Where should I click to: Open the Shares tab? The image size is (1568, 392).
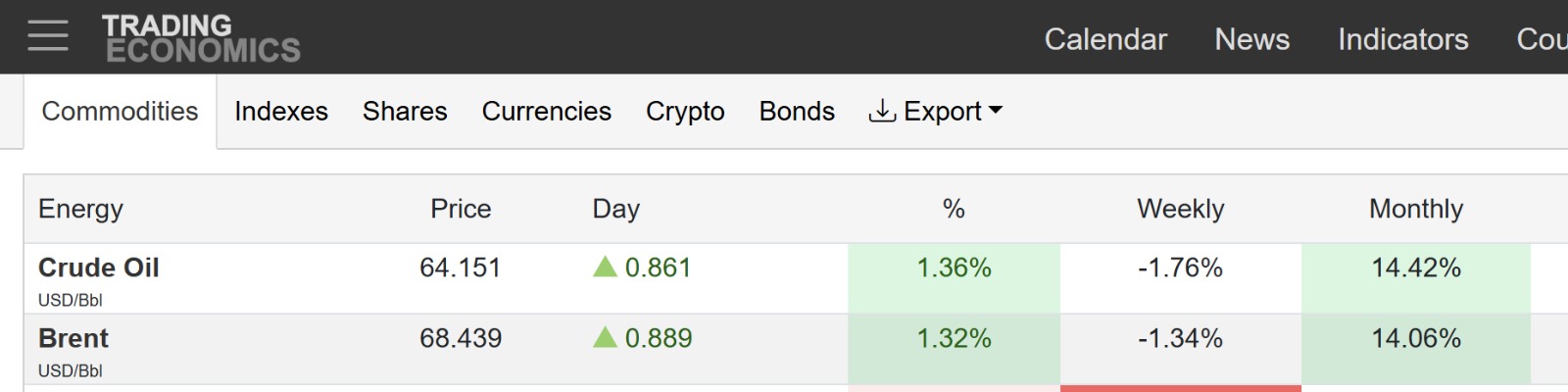click(x=405, y=112)
